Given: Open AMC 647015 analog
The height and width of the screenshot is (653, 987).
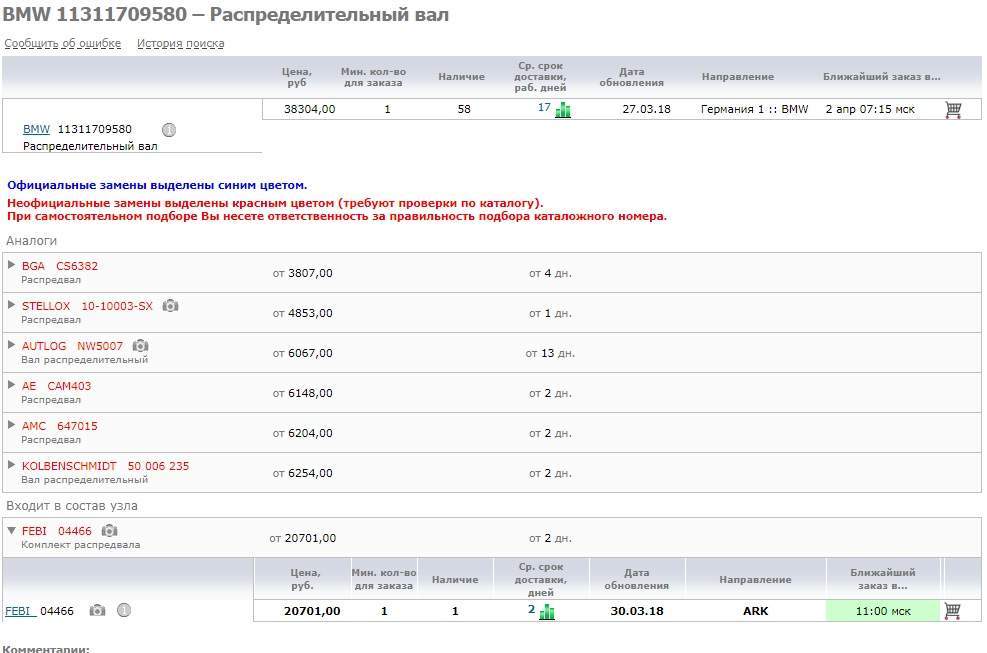Looking at the screenshot, I should [60, 426].
